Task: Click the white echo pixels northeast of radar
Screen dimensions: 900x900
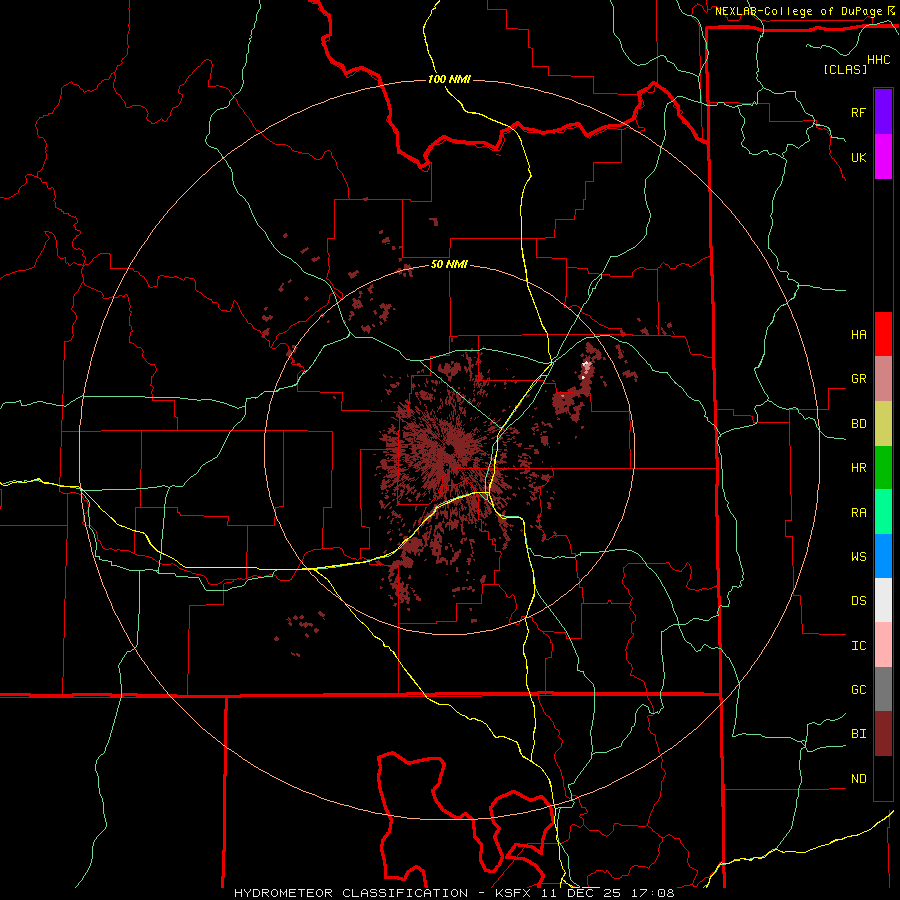Action: [585, 370]
